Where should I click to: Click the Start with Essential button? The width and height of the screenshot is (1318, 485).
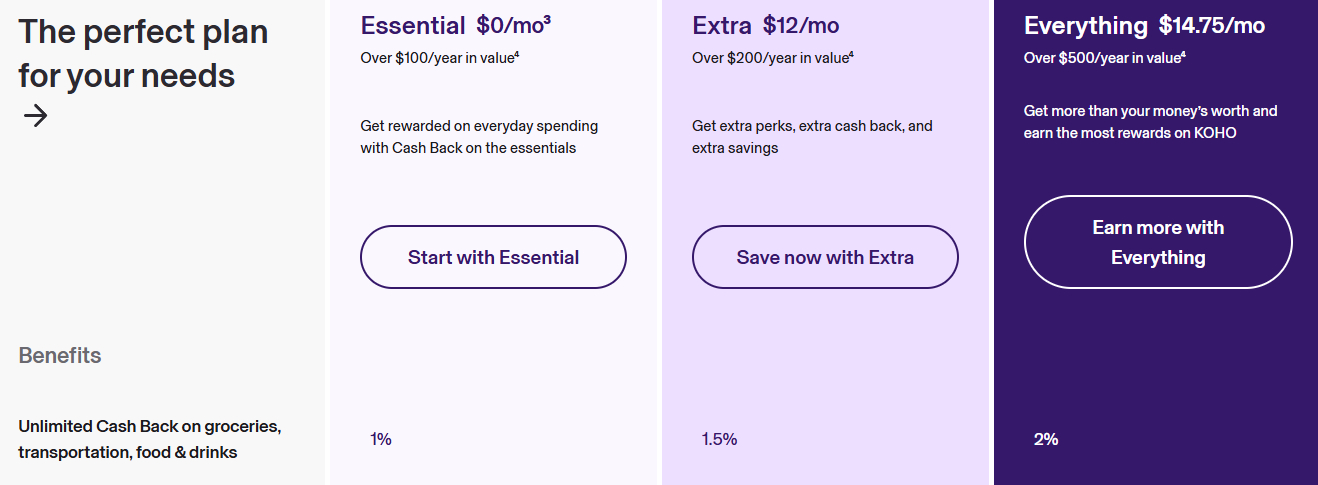493,257
